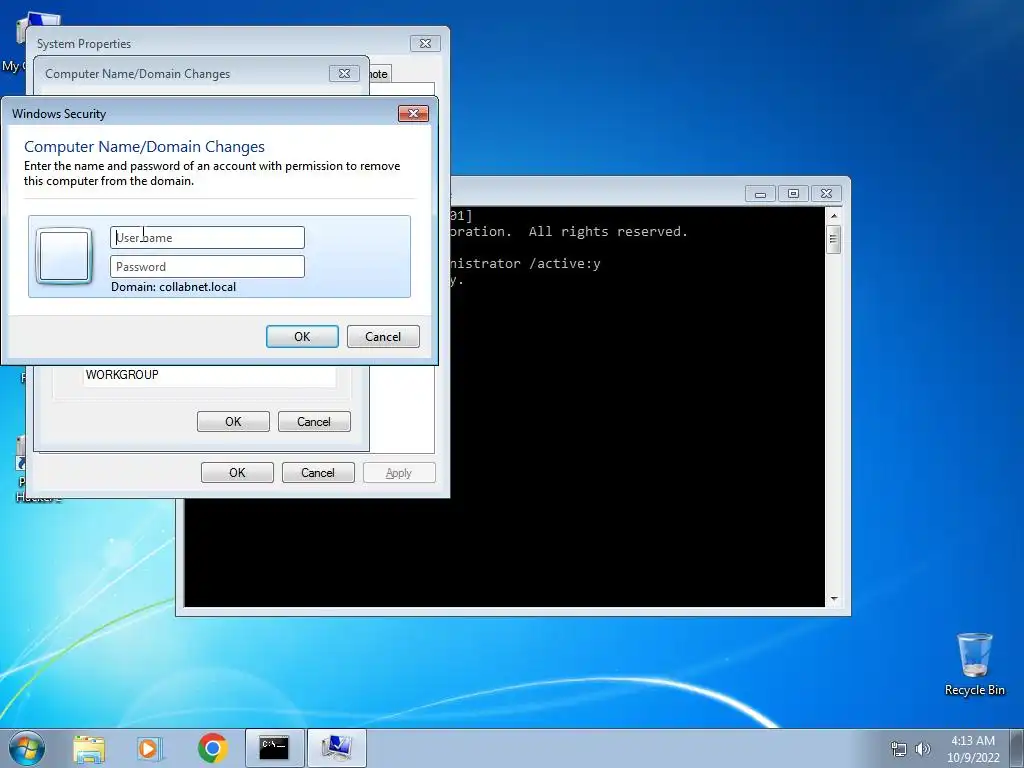Select the Recycle Bin desktop icon
This screenshot has width=1024, height=768.
[974, 664]
